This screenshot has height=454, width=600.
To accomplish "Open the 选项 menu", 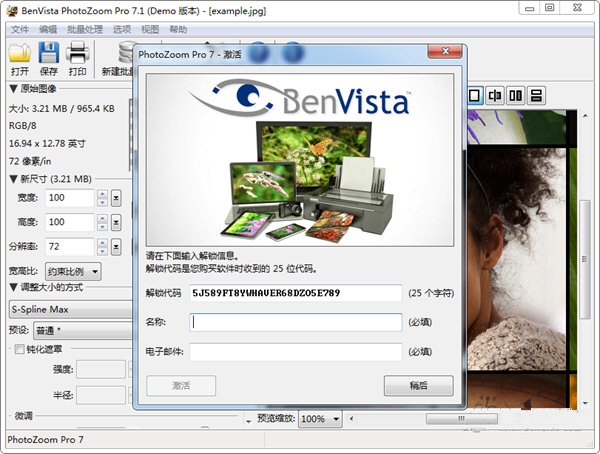I will [122, 29].
